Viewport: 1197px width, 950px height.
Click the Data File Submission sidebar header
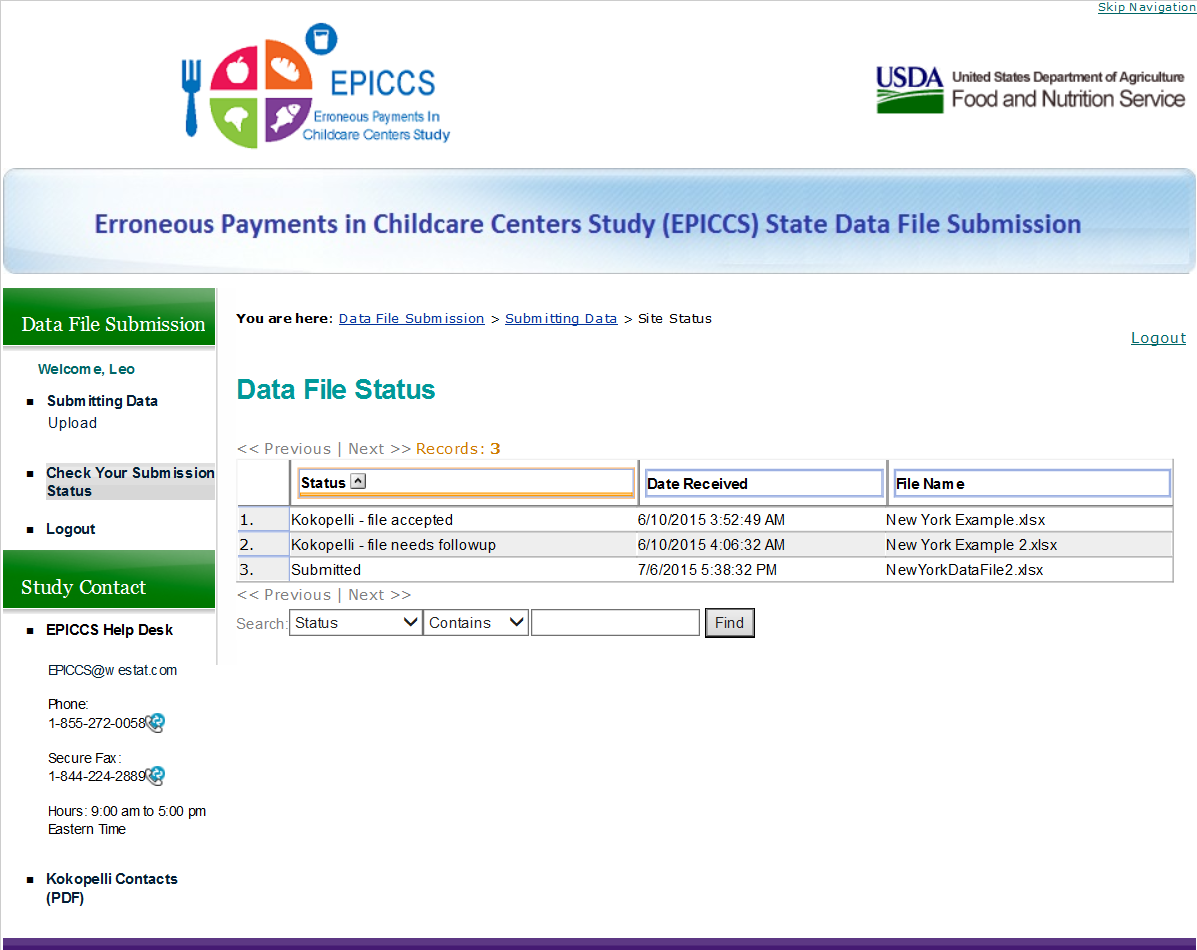click(x=109, y=317)
